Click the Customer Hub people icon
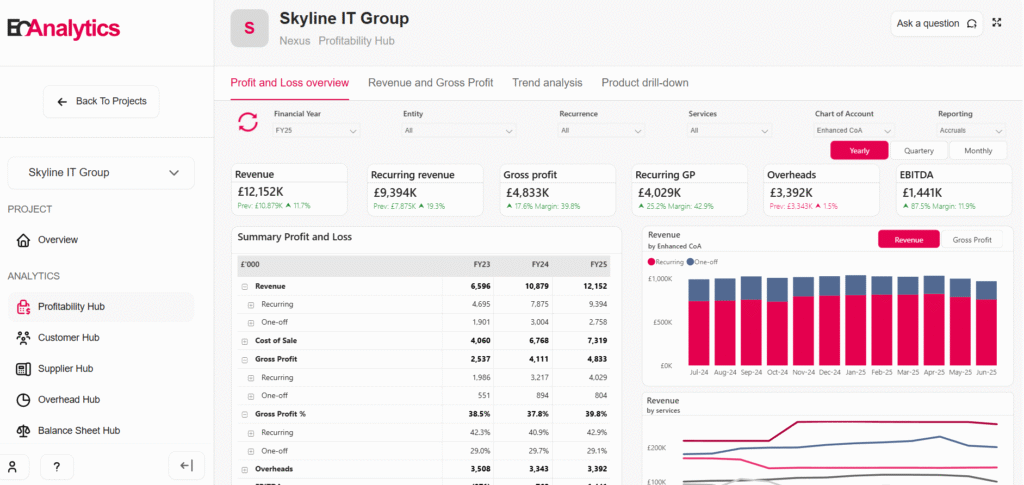Viewport: 1024px width, 485px height. [x=23, y=338]
